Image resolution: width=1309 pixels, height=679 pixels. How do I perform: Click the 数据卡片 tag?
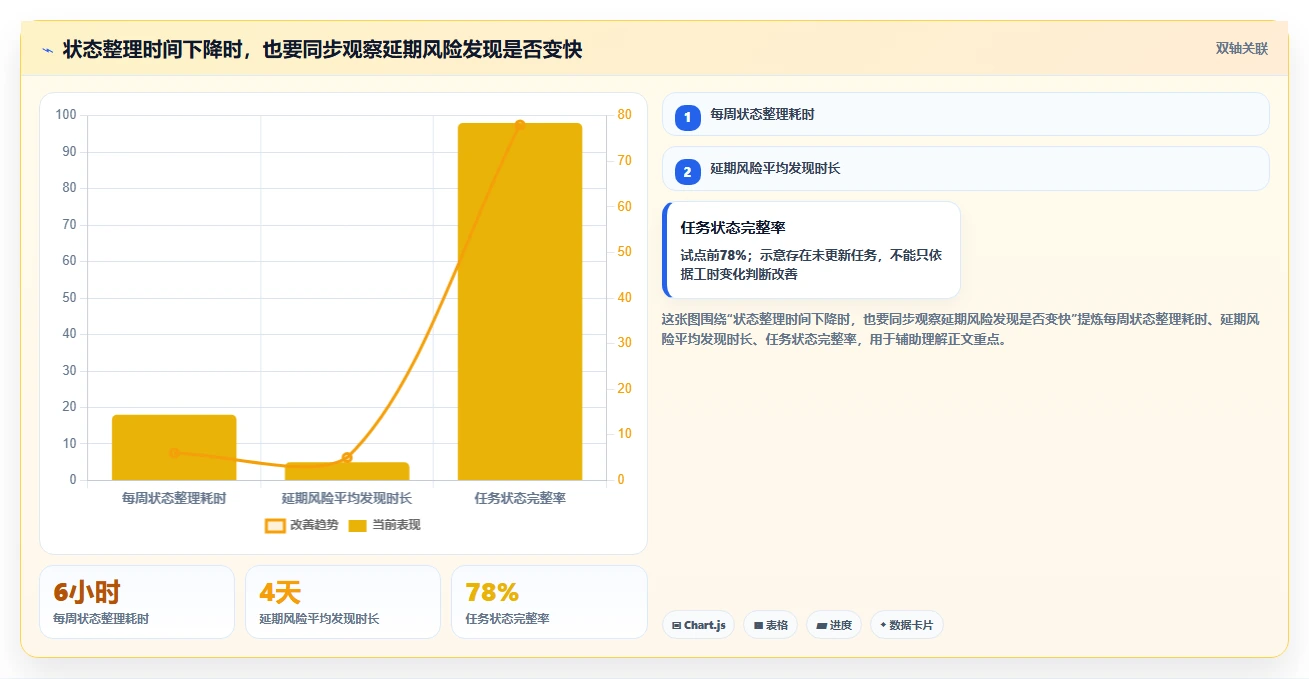tap(907, 625)
